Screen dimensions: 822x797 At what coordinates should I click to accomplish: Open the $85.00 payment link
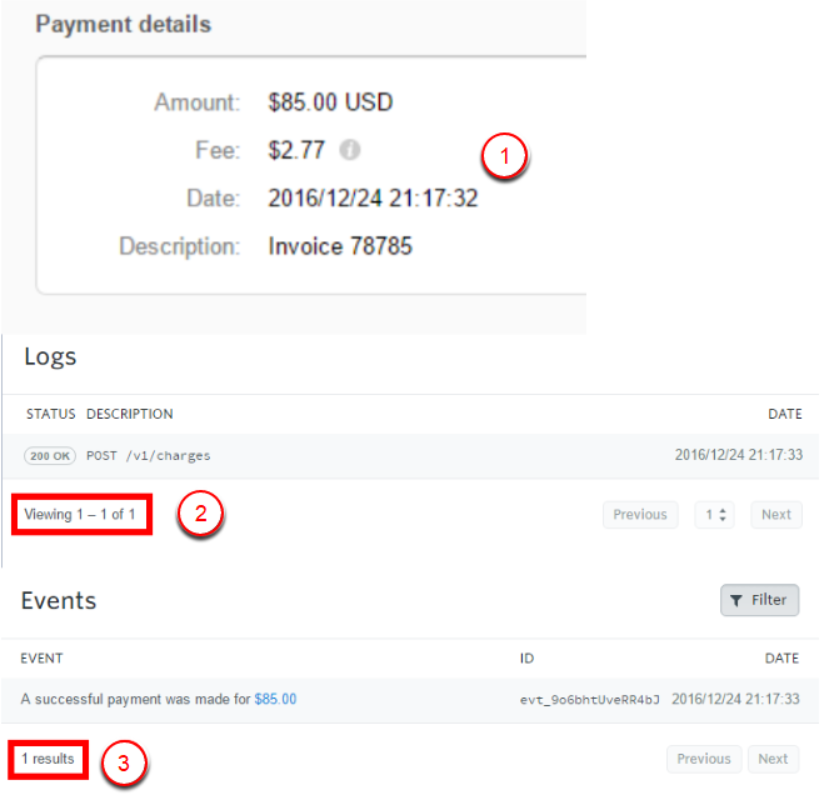(275, 699)
